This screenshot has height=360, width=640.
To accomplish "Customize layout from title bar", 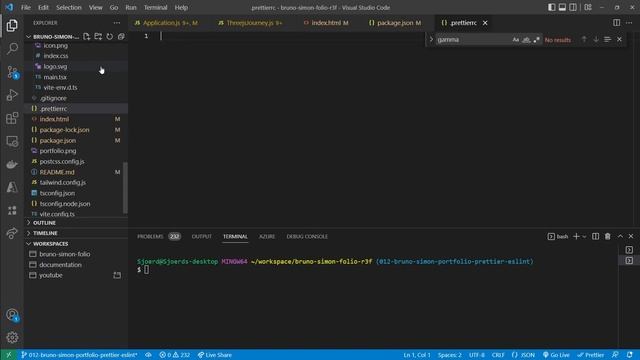I will coord(588,7).
